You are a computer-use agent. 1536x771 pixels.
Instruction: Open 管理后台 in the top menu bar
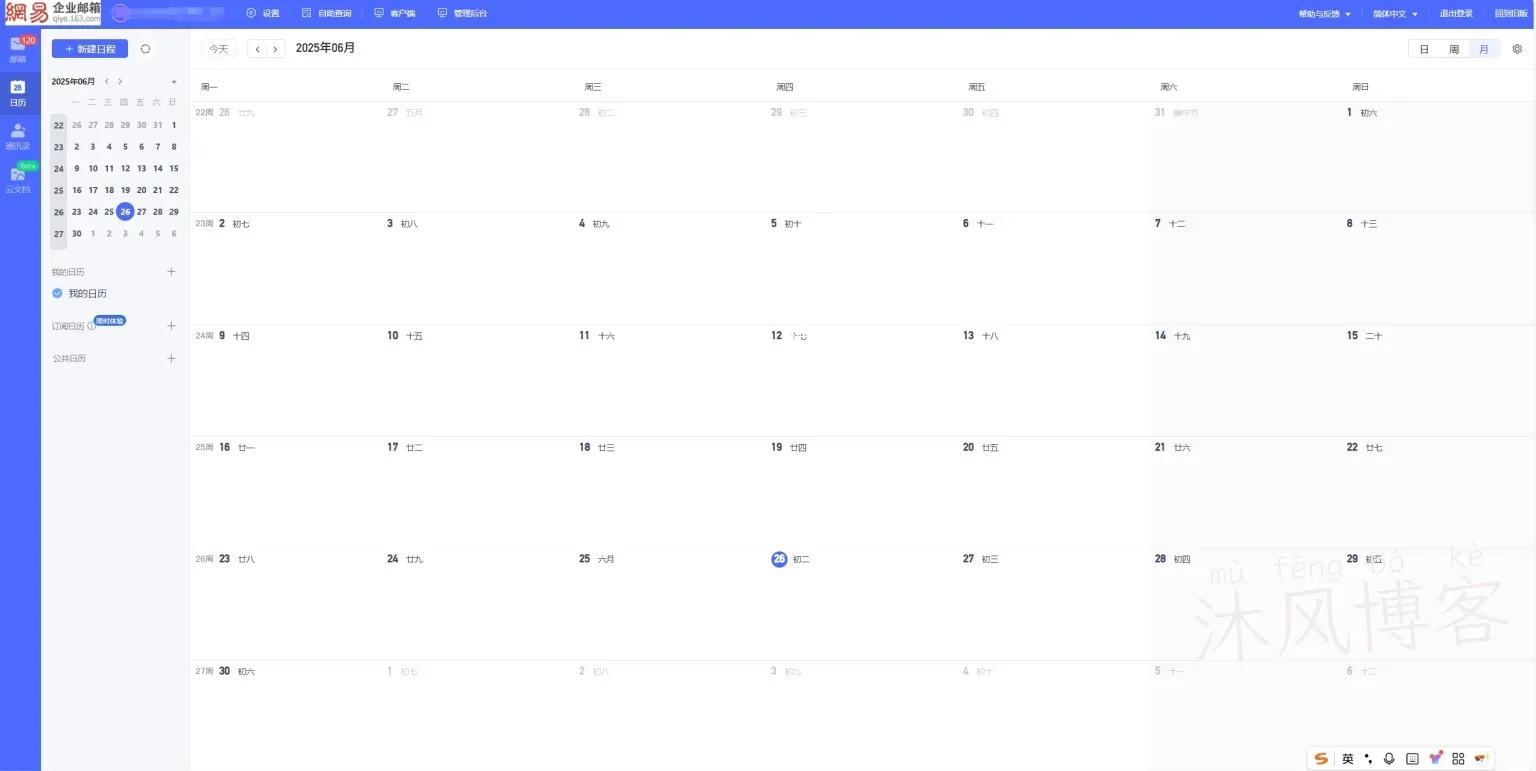462,14
